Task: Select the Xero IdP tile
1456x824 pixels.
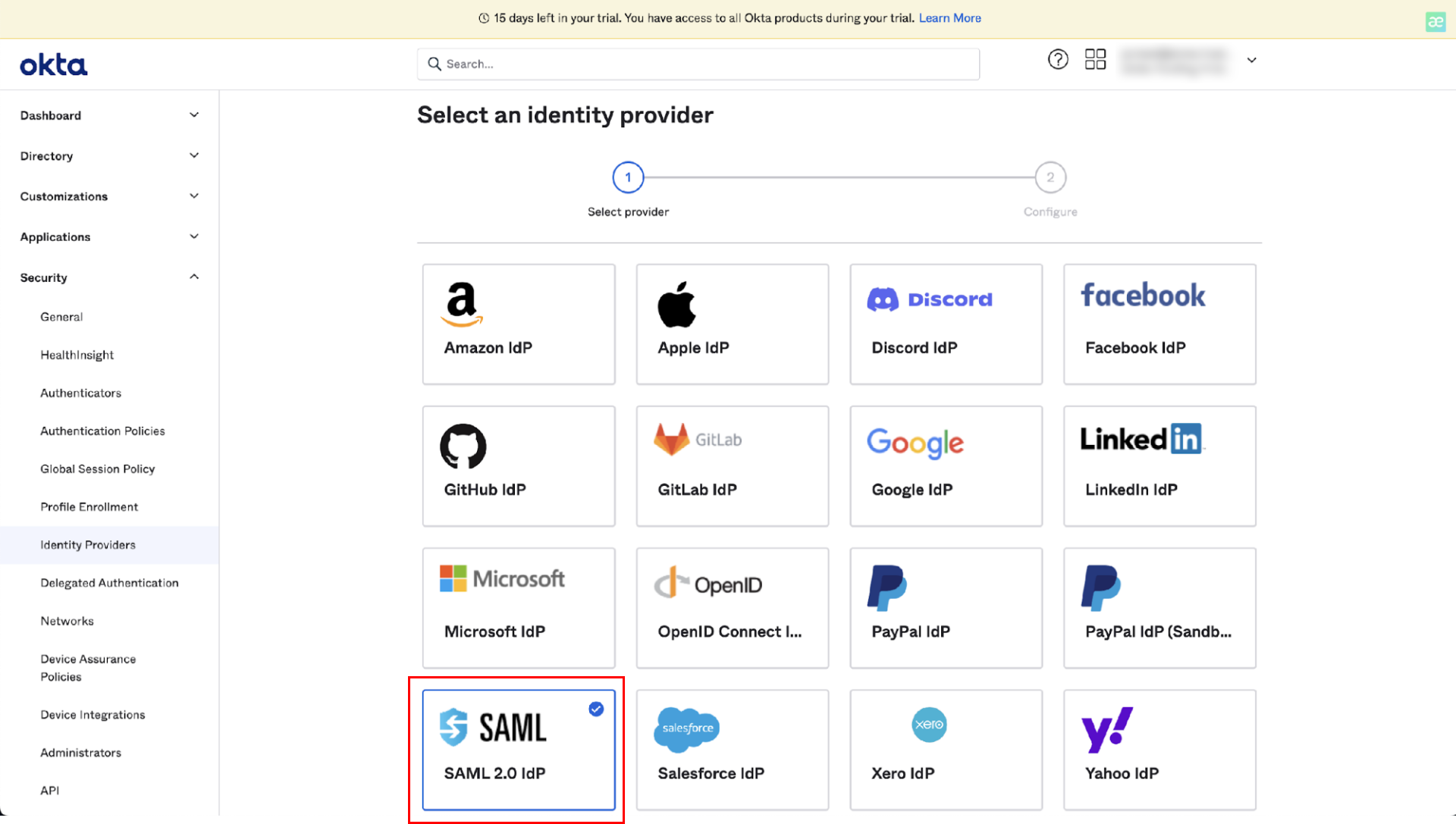Action: click(946, 749)
